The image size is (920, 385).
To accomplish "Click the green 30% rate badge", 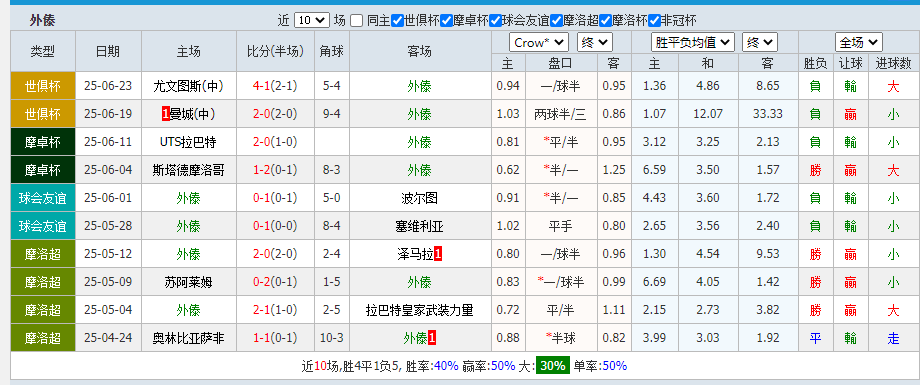I will click(x=552, y=366).
